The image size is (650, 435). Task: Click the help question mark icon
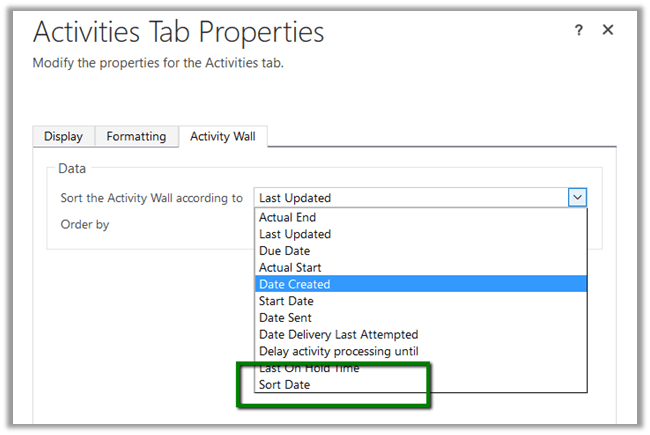pos(578,31)
